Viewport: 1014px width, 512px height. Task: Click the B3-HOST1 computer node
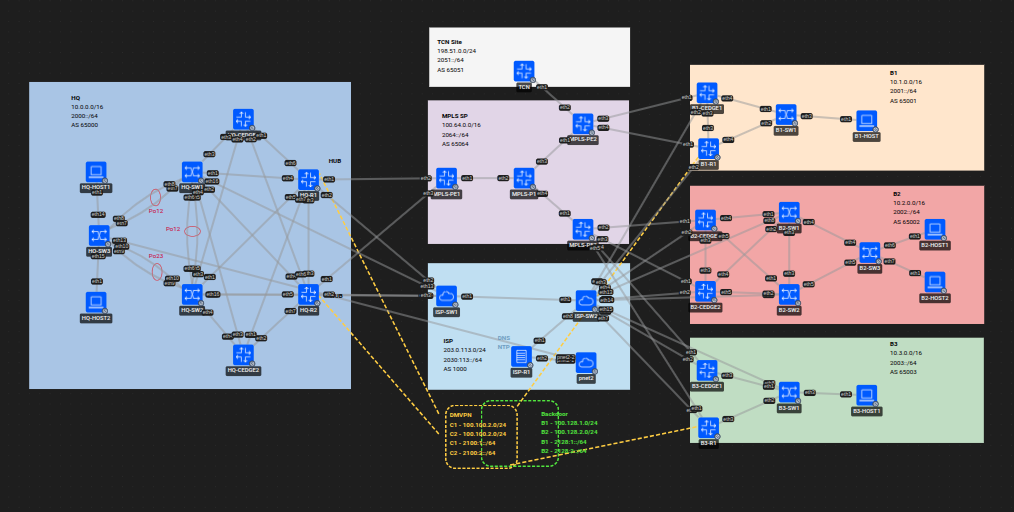[867, 396]
